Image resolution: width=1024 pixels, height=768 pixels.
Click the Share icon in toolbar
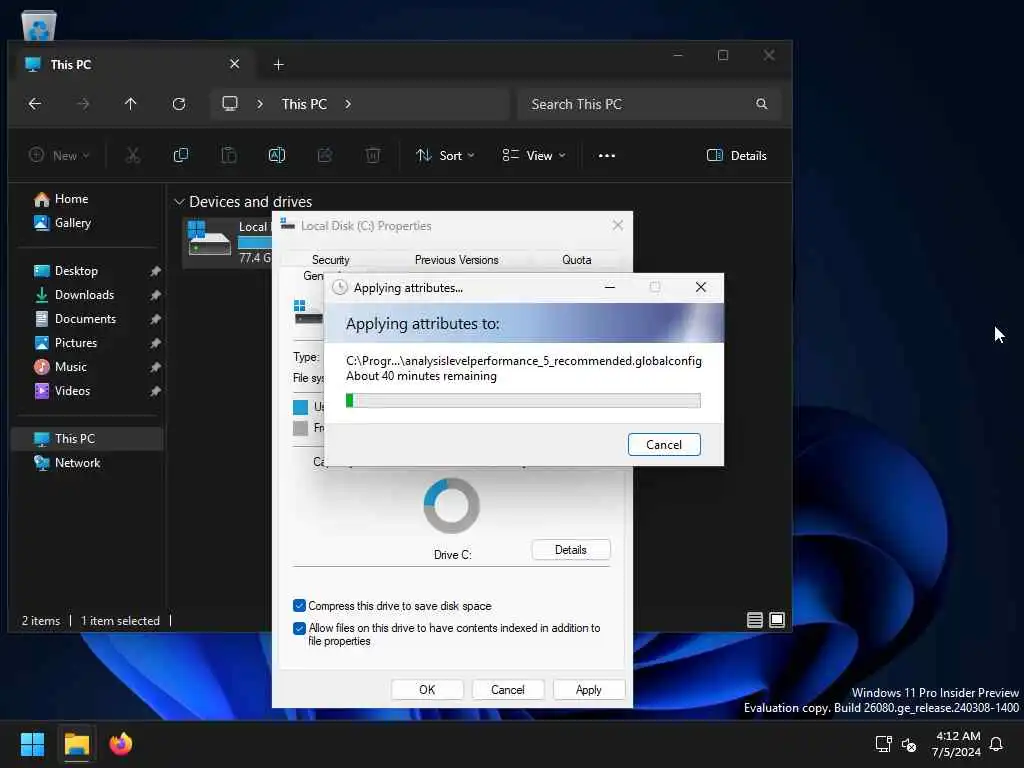(325, 155)
